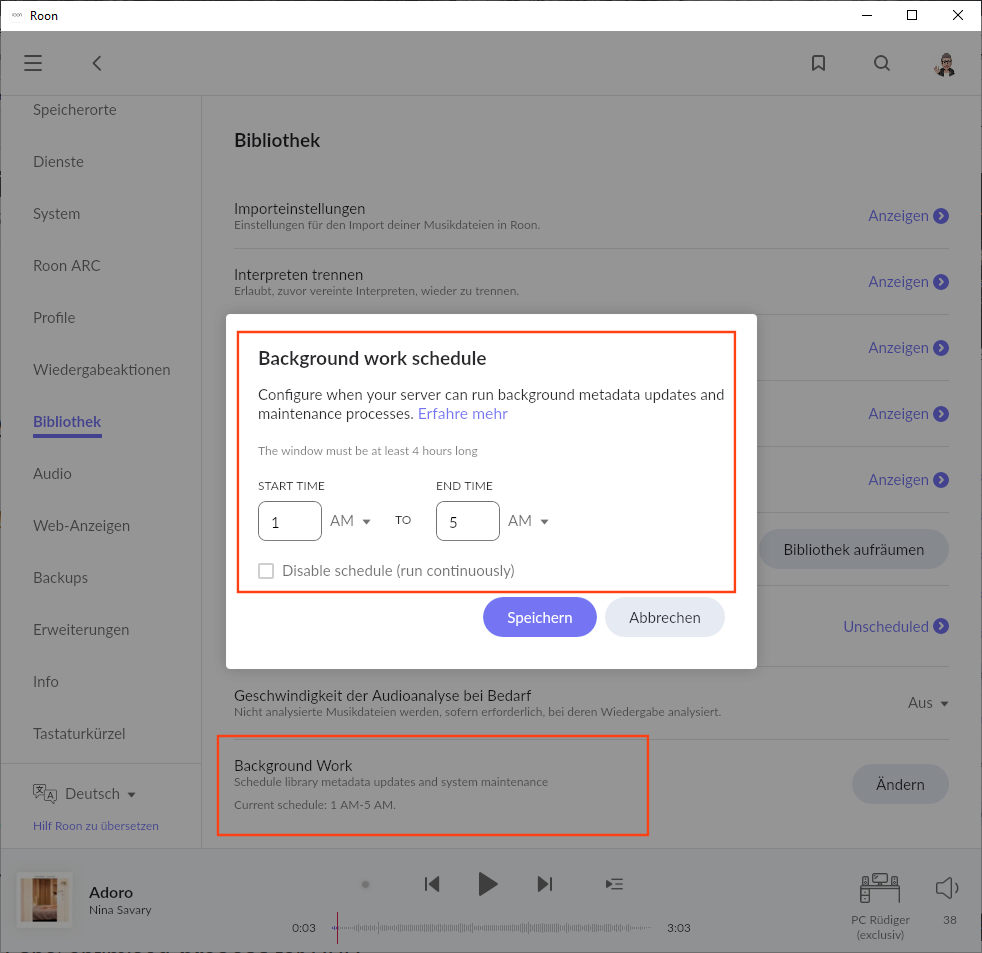Select Audio in settings sidebar
Viewport: 982px width, 953px height.
pyautogui.click(x=52, y=474)
